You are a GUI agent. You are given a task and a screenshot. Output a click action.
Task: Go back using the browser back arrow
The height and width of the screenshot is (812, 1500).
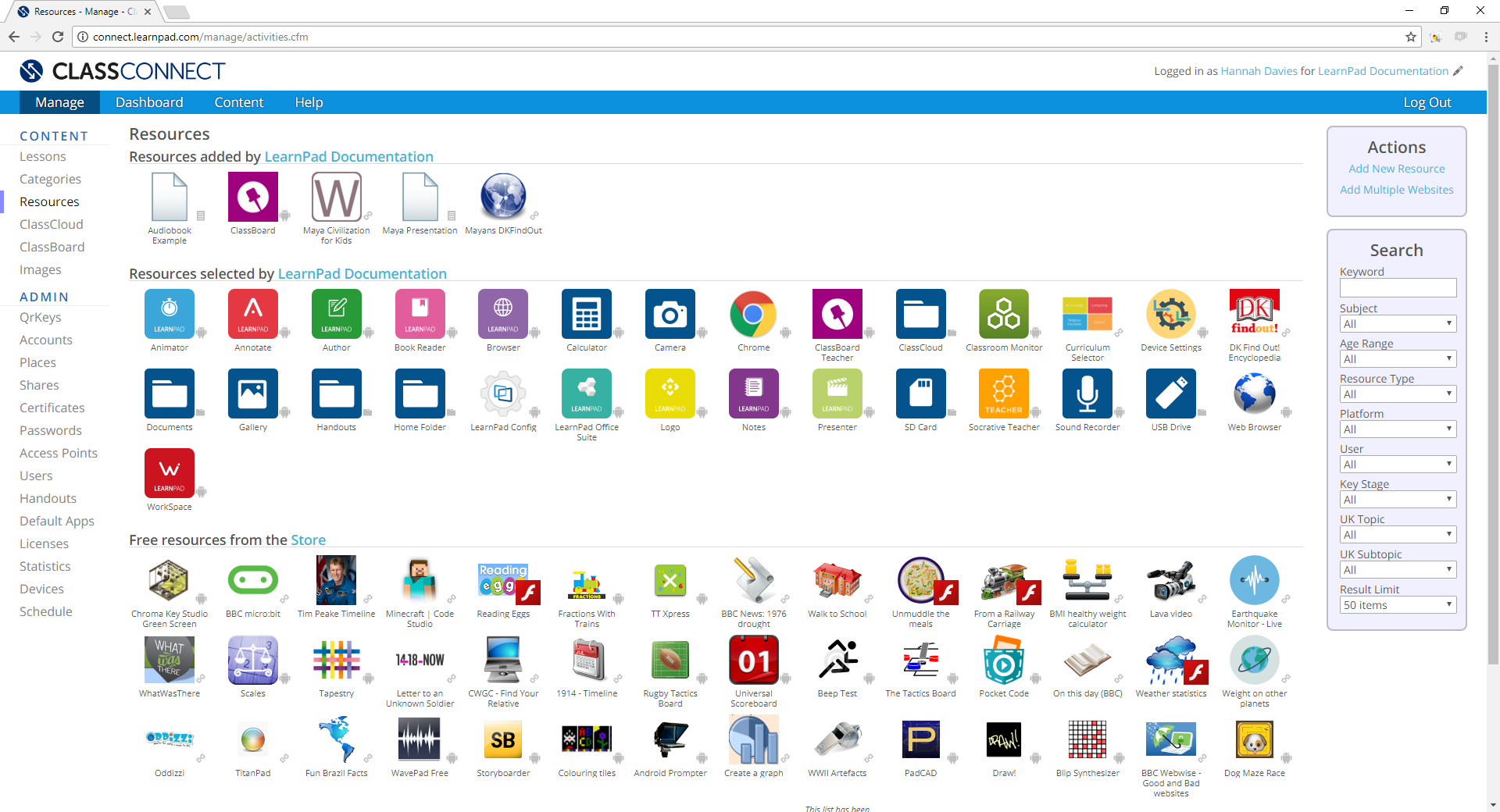pyautogui.click(x=14, y=37)
